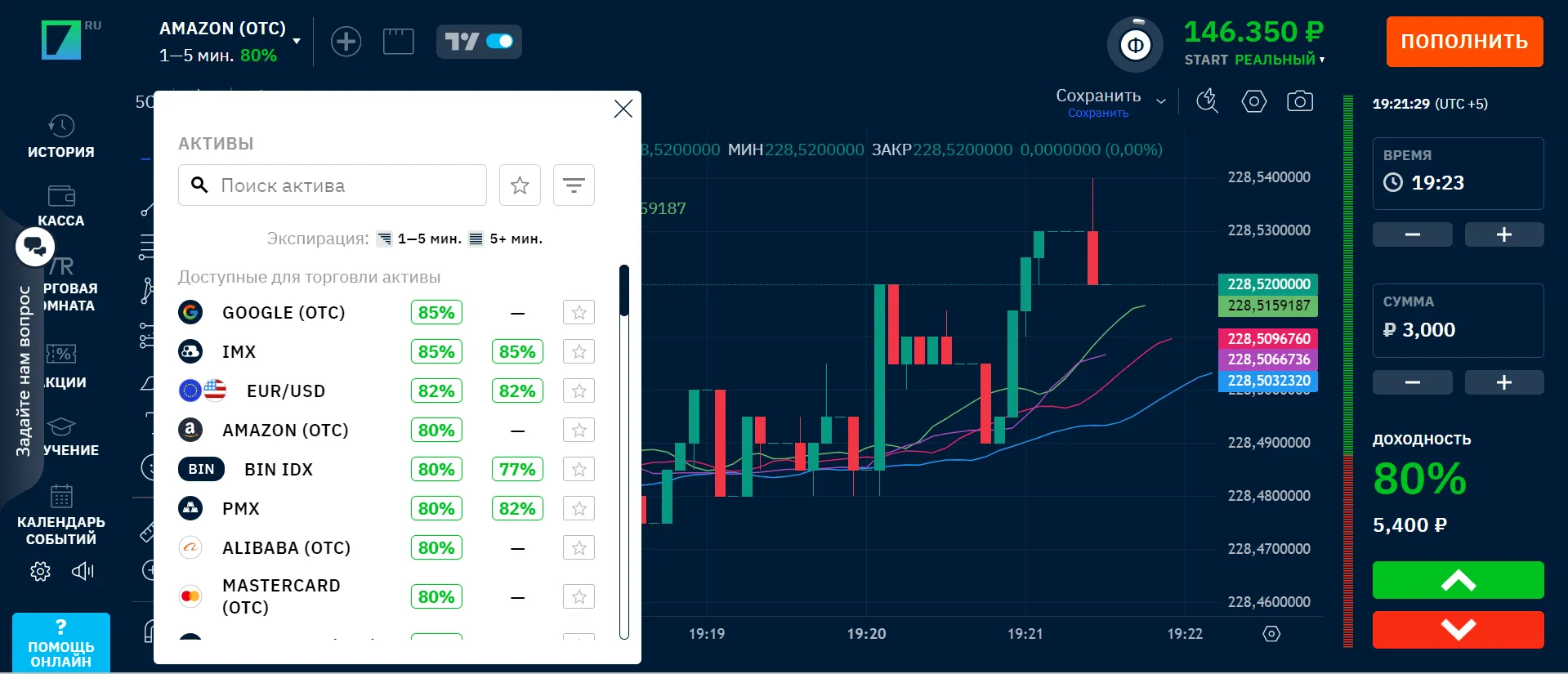Select EUR/USD from the asset list

pyautogui.click(x=285, y=391)
